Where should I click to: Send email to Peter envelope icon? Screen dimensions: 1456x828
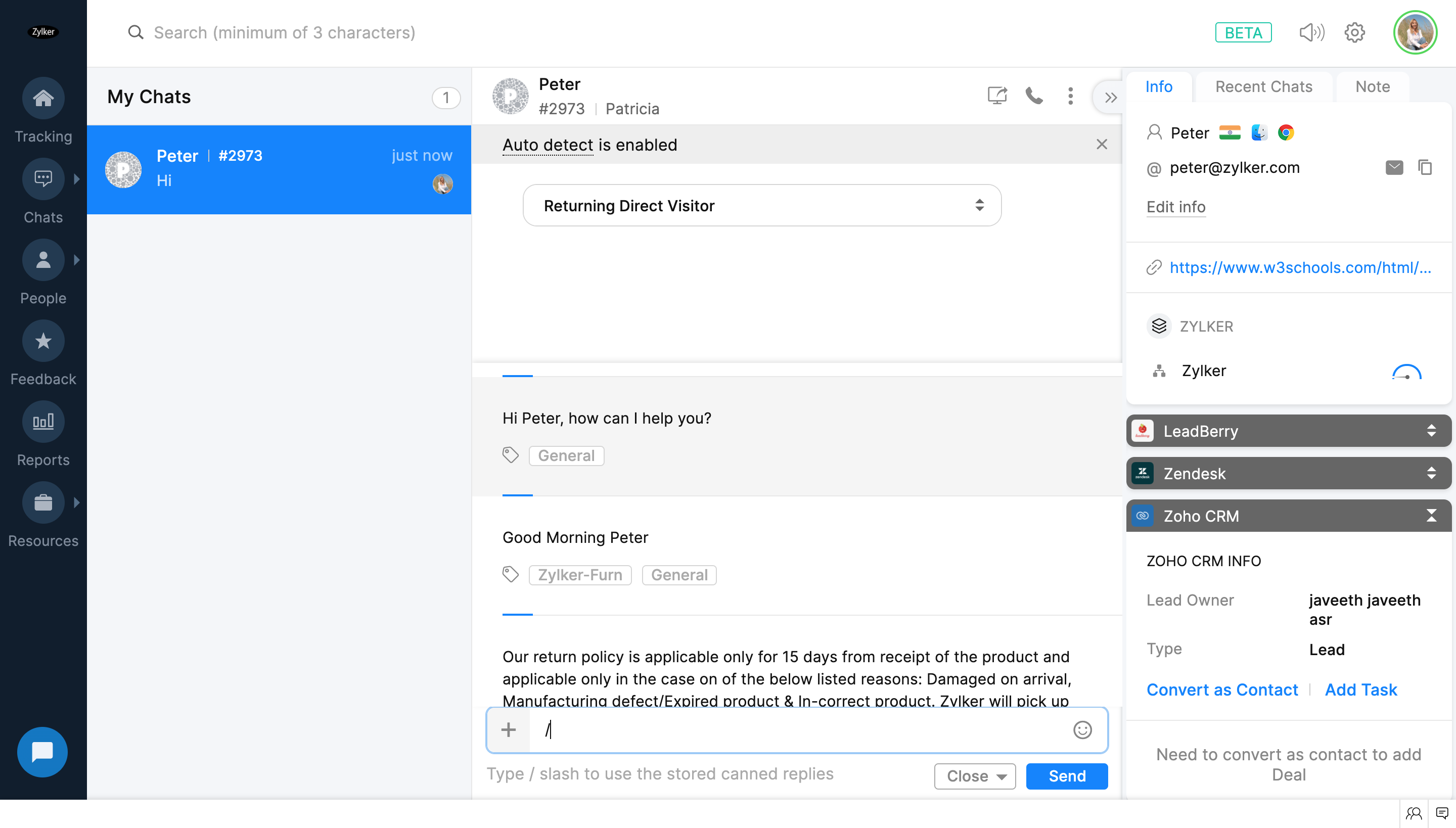click(x=1394, y=167)
